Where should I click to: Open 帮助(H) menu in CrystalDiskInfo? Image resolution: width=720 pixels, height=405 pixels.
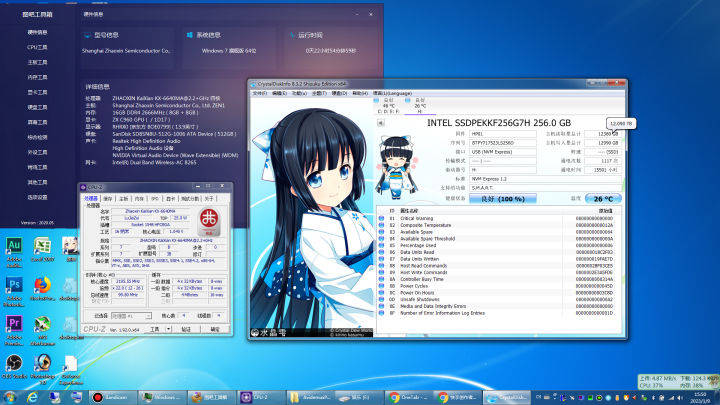click(x=360, y=93)
